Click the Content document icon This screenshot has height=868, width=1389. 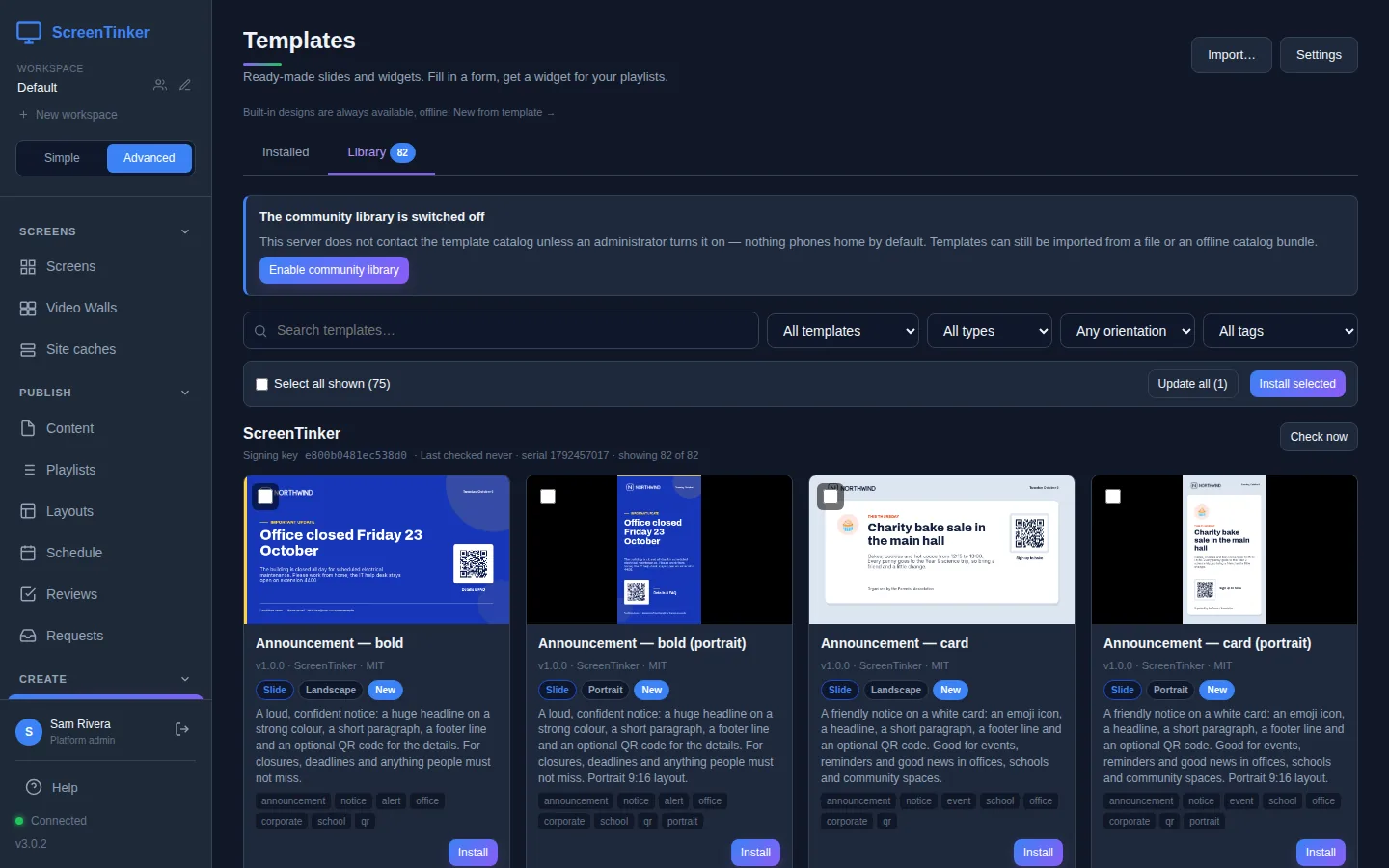(28, 428)
